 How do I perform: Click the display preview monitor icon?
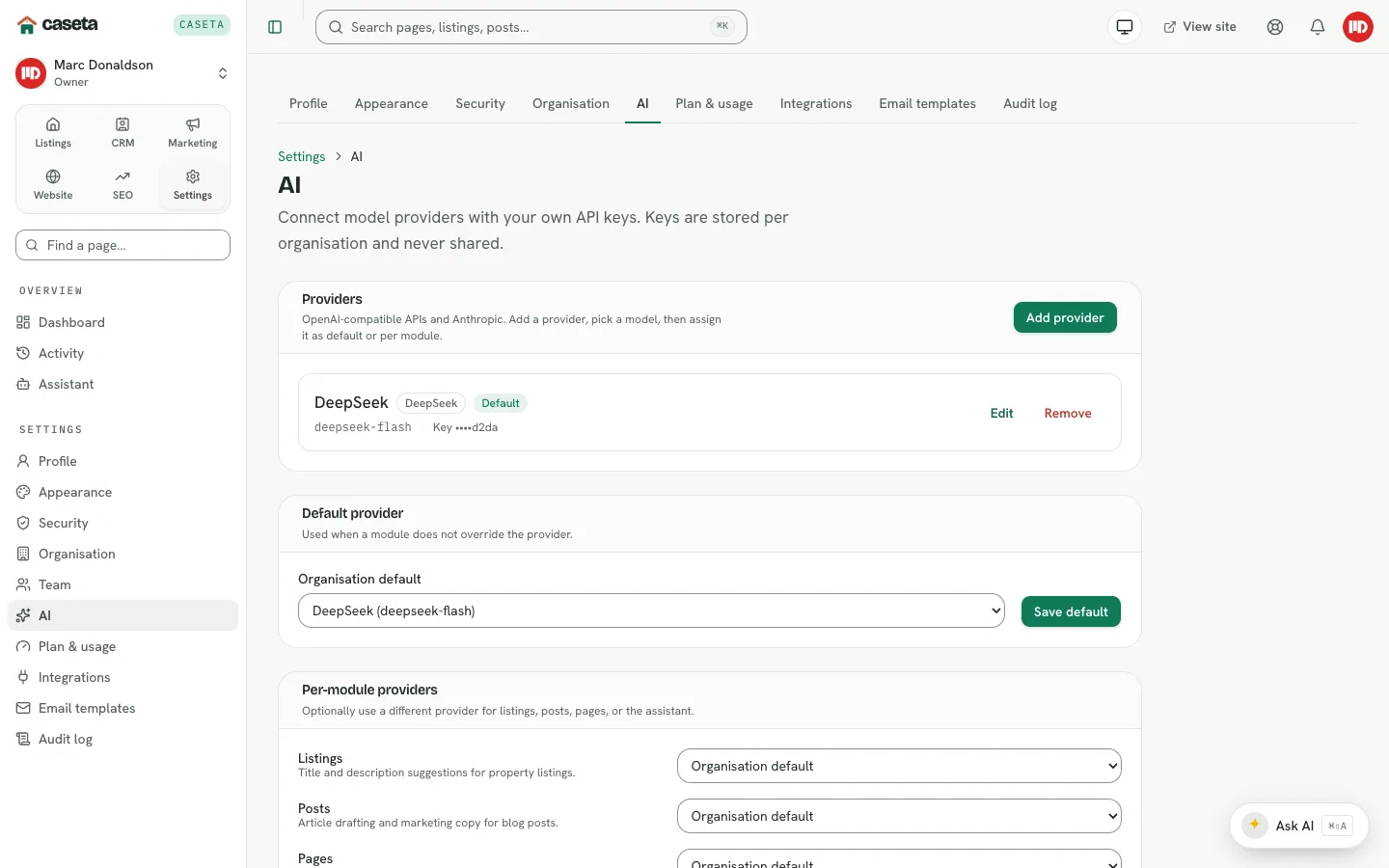(1125, 27)
